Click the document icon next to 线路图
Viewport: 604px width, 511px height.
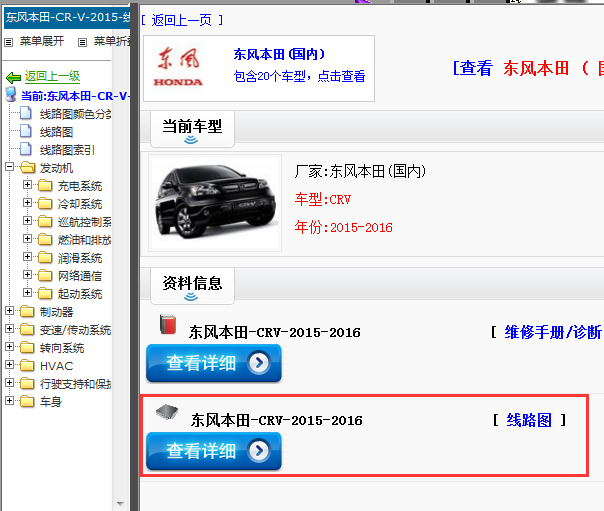26,131
